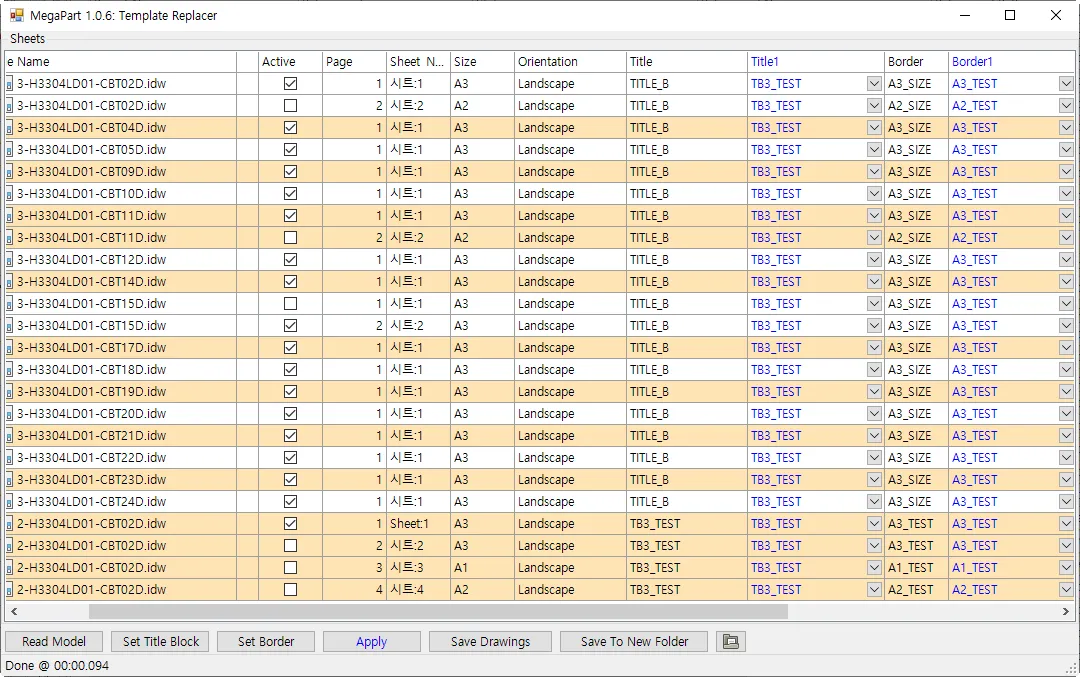Image resolution: width=1080 pixels, height=677 pixels.
Task: Click the Title1 column header
Action: pyautogui.click(x=816, y=61)
